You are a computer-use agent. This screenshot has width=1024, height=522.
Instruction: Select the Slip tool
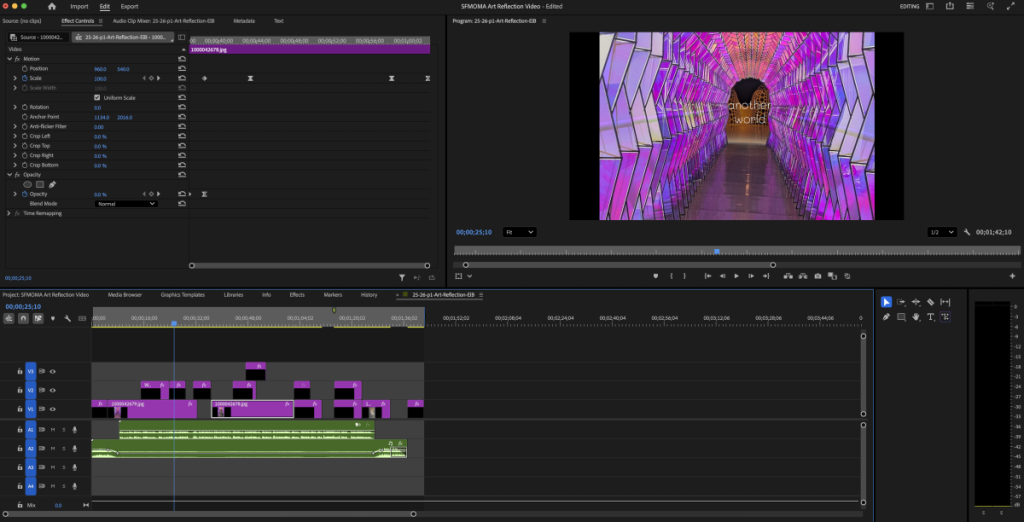click(x=945, y=302)
